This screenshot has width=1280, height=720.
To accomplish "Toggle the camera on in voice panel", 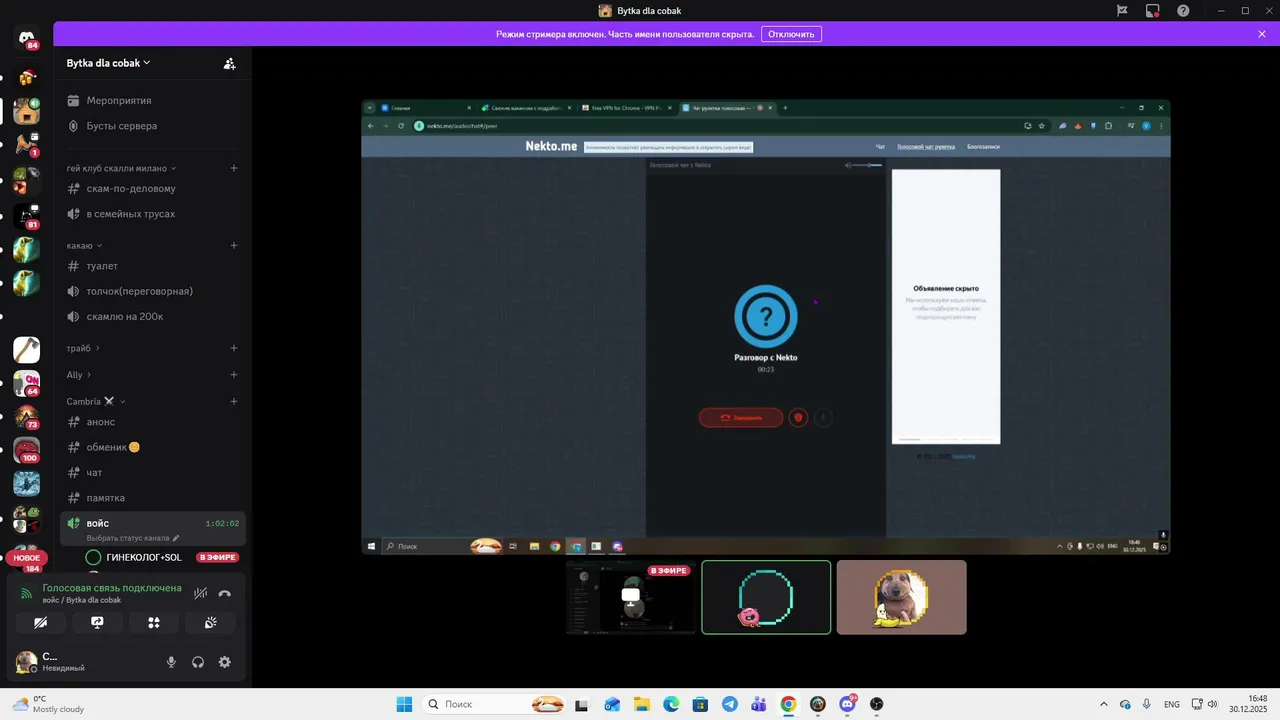I will coord(40,622).
